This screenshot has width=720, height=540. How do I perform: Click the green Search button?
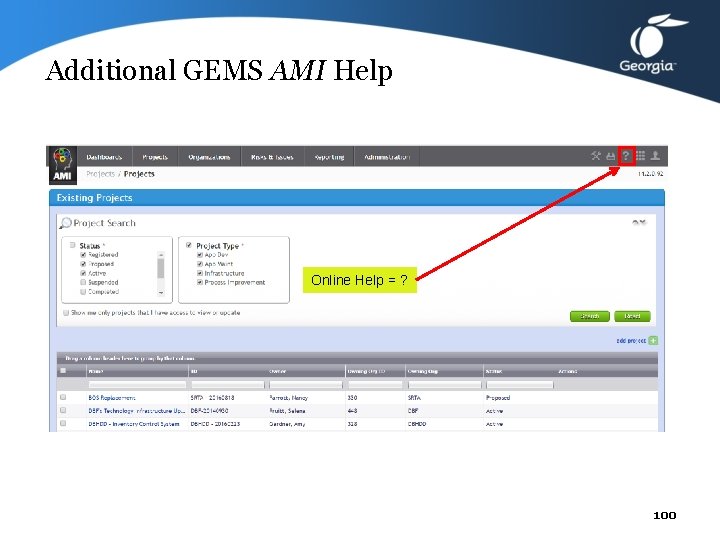590,316
